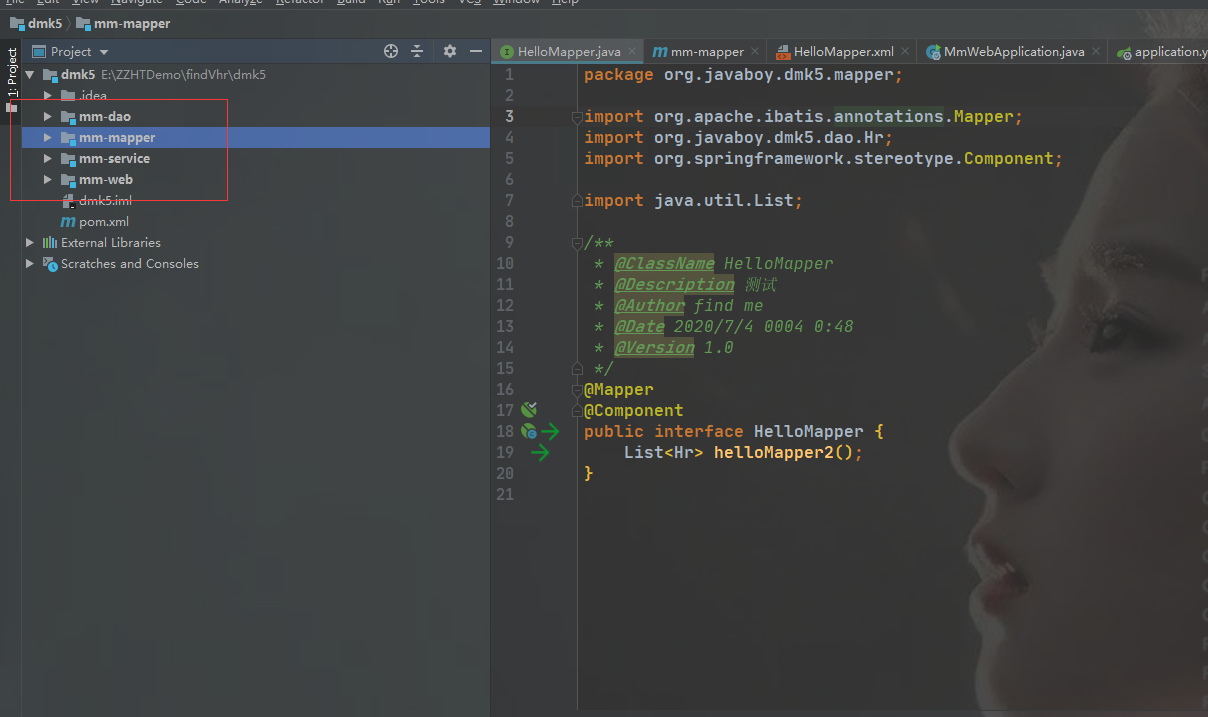Open the Project panel settings gear
Viewport: 1208px width, 717px height.
point(450,51)
